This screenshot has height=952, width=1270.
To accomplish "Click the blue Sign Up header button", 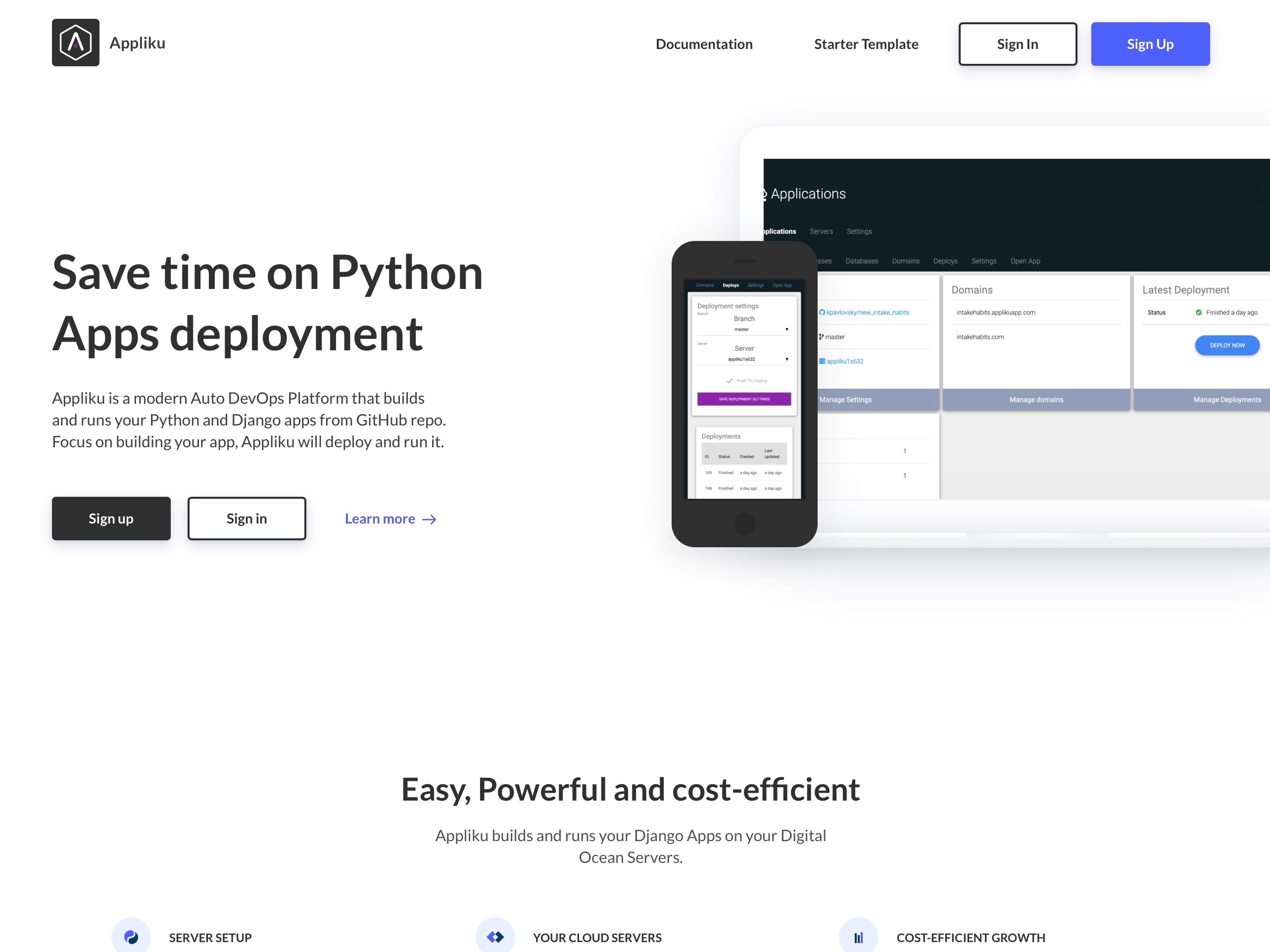I will click(x=1150, y=44).
